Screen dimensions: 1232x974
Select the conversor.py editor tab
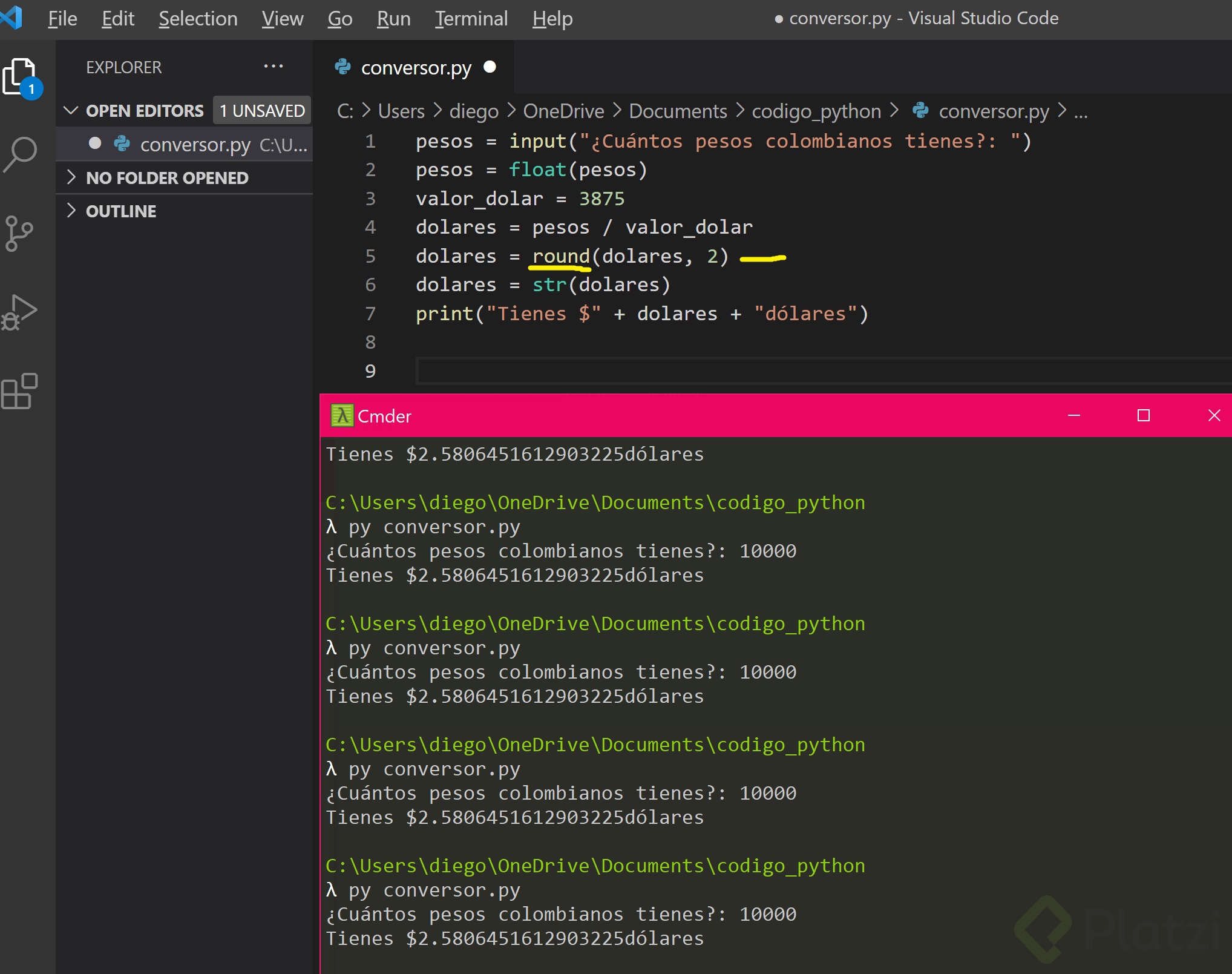[414, 67]
